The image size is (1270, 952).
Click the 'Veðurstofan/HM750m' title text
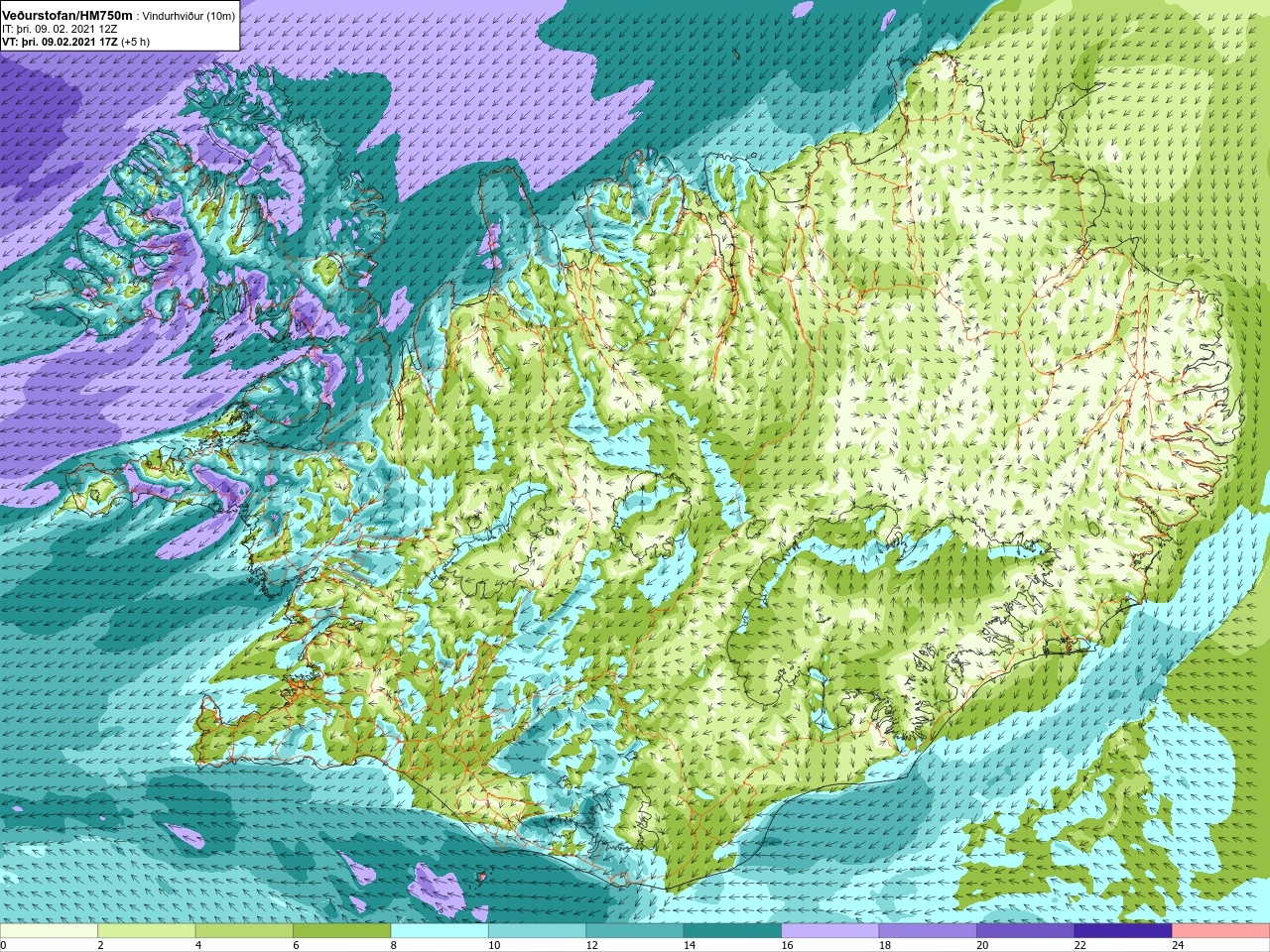pos(67,15)
